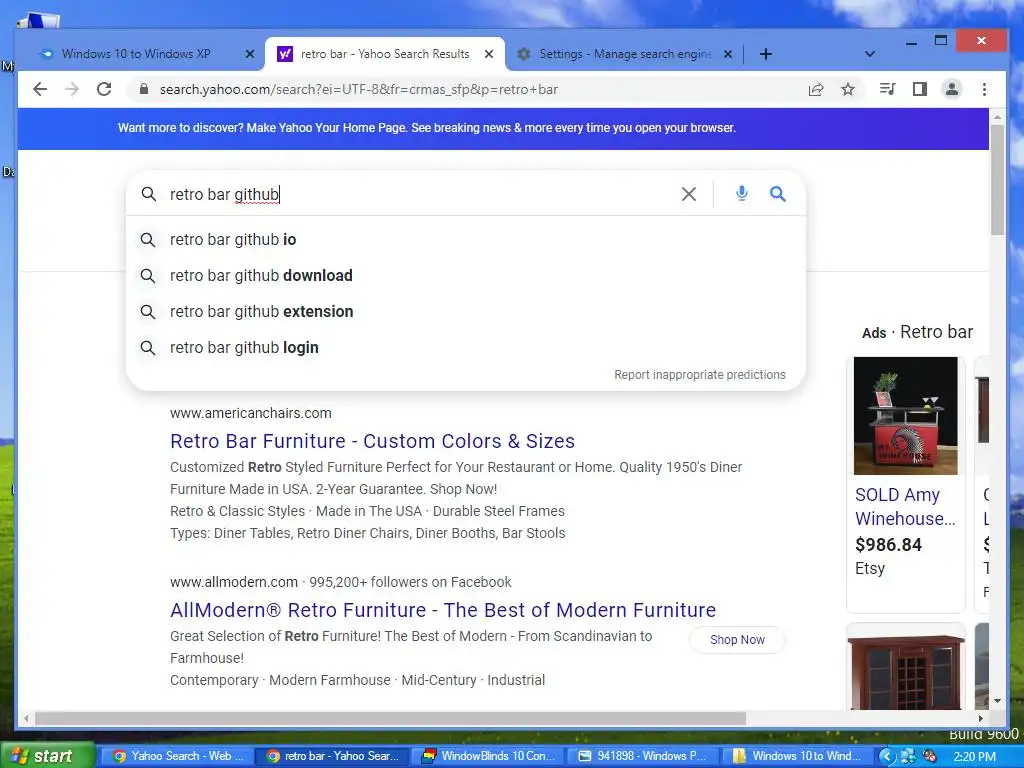Open the SOLD Amy Winehouse ad thumbnail

[905, 415]
